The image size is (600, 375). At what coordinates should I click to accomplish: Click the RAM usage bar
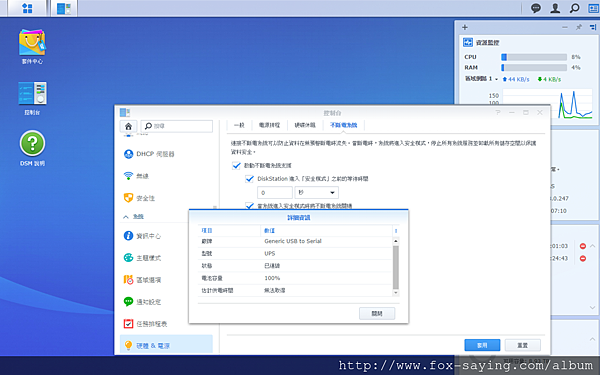coord(534,68)
